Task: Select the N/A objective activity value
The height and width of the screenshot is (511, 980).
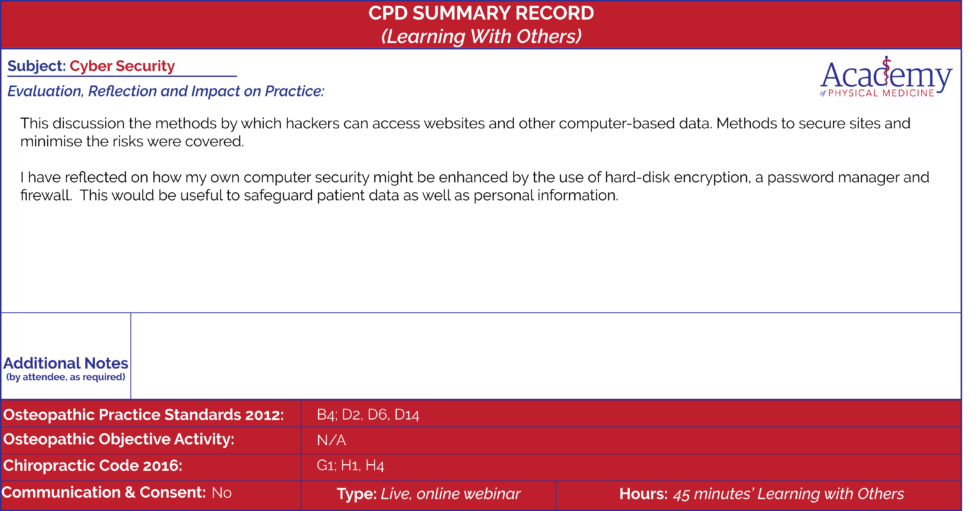Action: (331, 440)
